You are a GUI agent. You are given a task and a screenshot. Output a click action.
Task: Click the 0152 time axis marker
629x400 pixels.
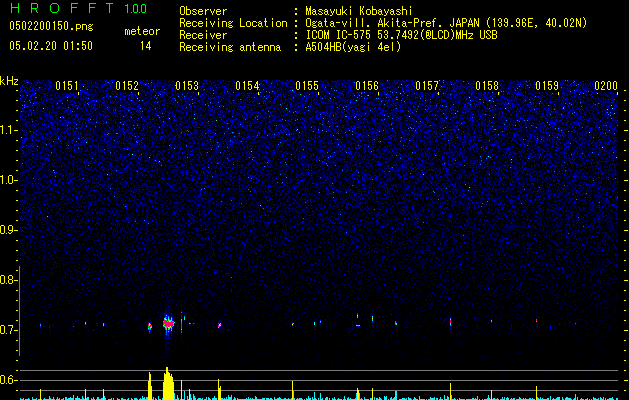pos(127,86)
